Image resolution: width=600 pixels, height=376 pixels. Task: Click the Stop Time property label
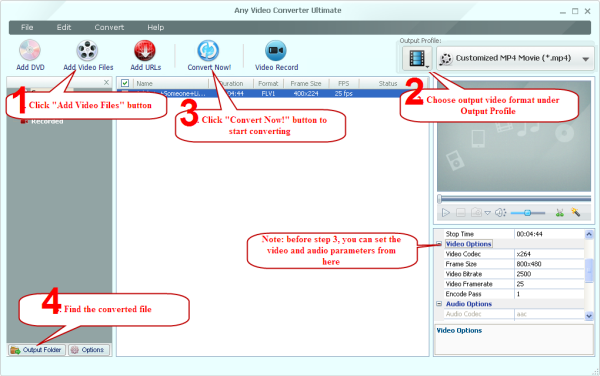click(460, 234)
